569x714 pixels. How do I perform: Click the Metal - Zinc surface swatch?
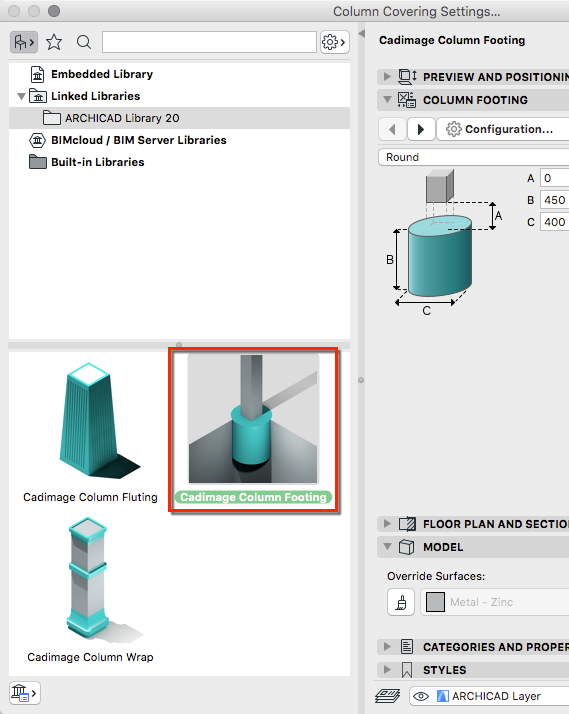[435, 602]
